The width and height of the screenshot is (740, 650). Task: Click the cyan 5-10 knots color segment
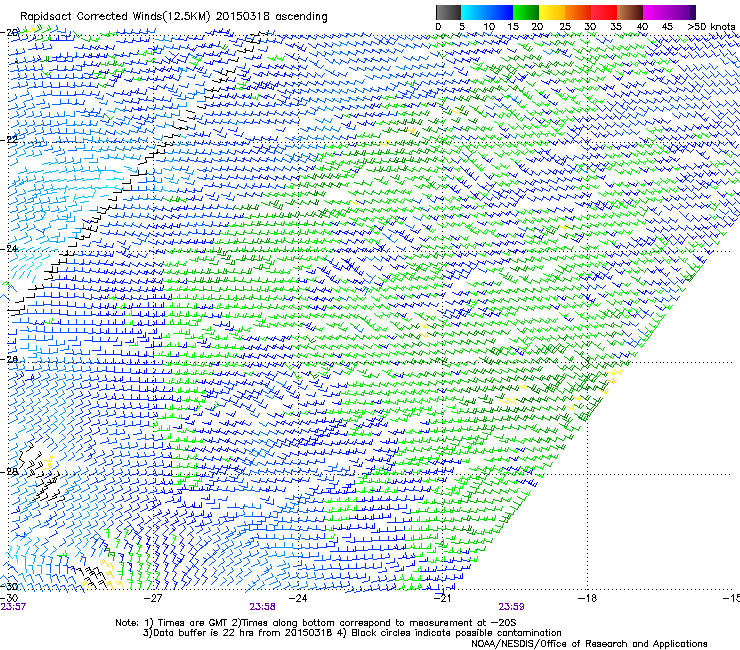pyautogui.click(x=474, y=12)
